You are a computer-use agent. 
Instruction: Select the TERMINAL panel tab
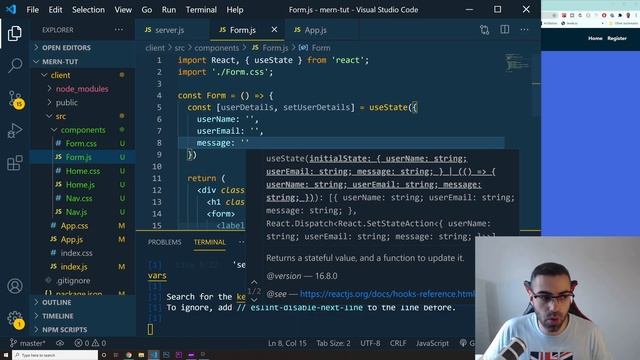coord(209,242)
